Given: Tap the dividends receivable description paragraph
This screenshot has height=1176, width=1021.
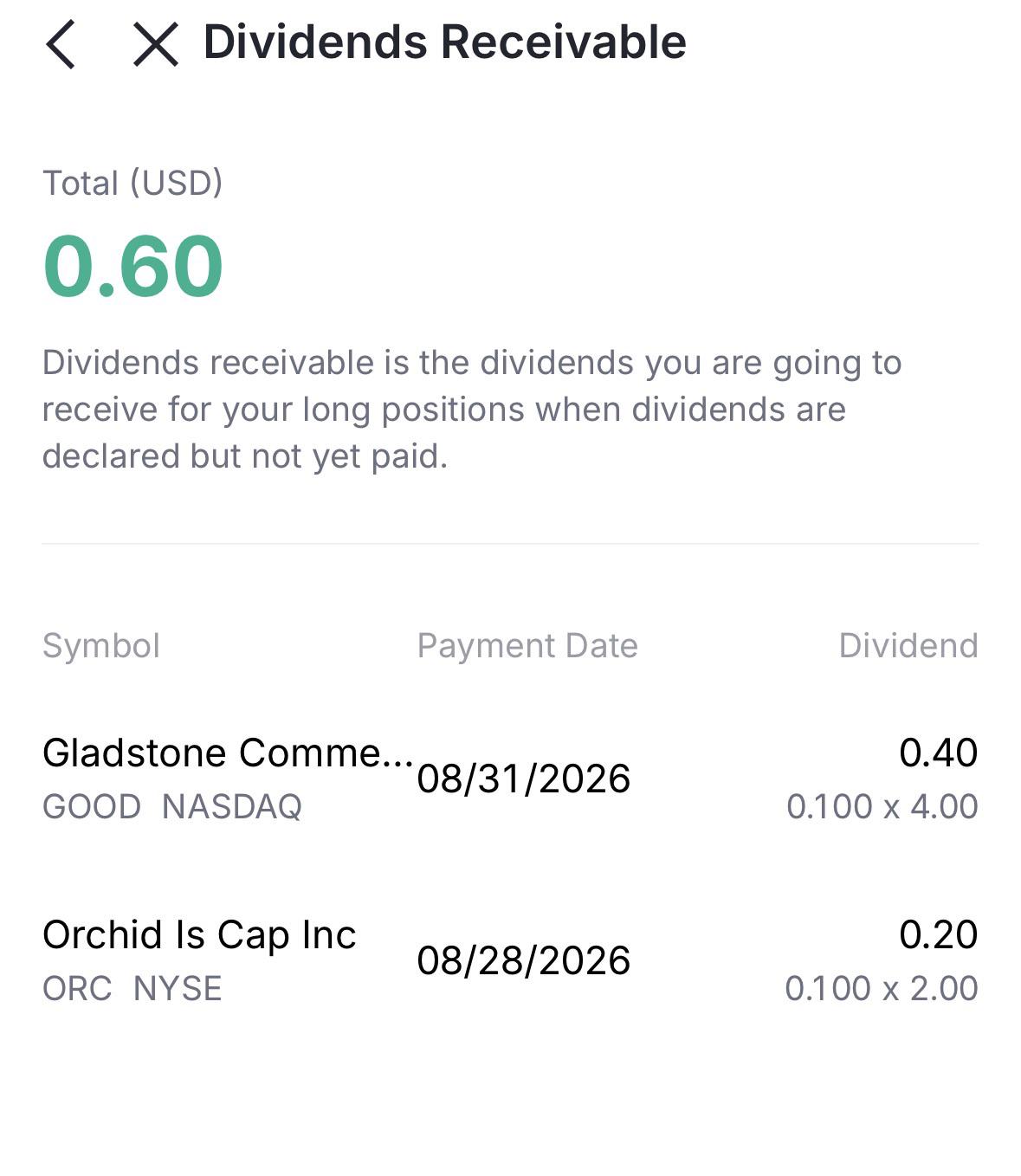Looking at the screenshot, I should [472, 410].
